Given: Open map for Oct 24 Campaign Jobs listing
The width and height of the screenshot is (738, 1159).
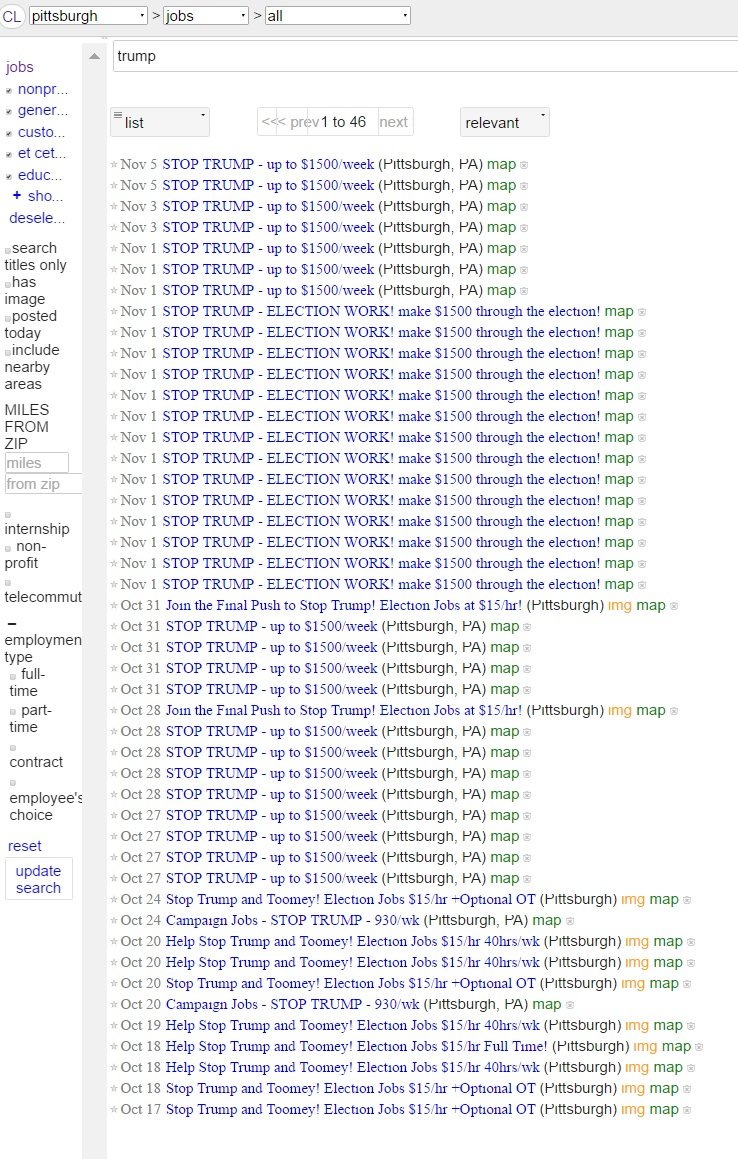Looking at the screenshot, I should tap(546, 920).
